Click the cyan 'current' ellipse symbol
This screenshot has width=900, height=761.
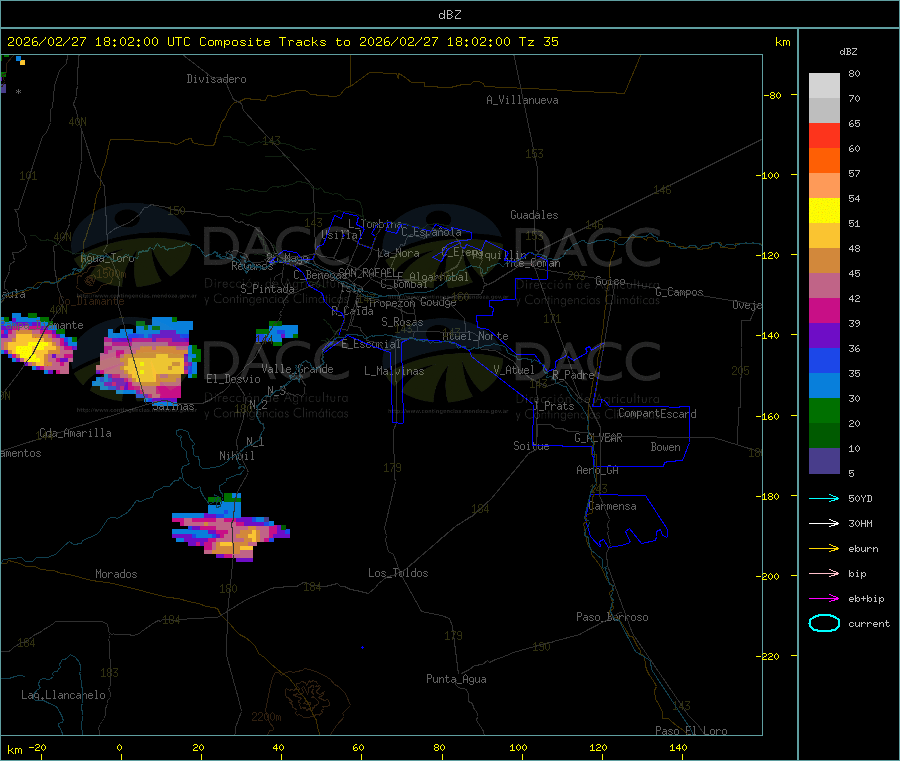[x=824, y=623]
